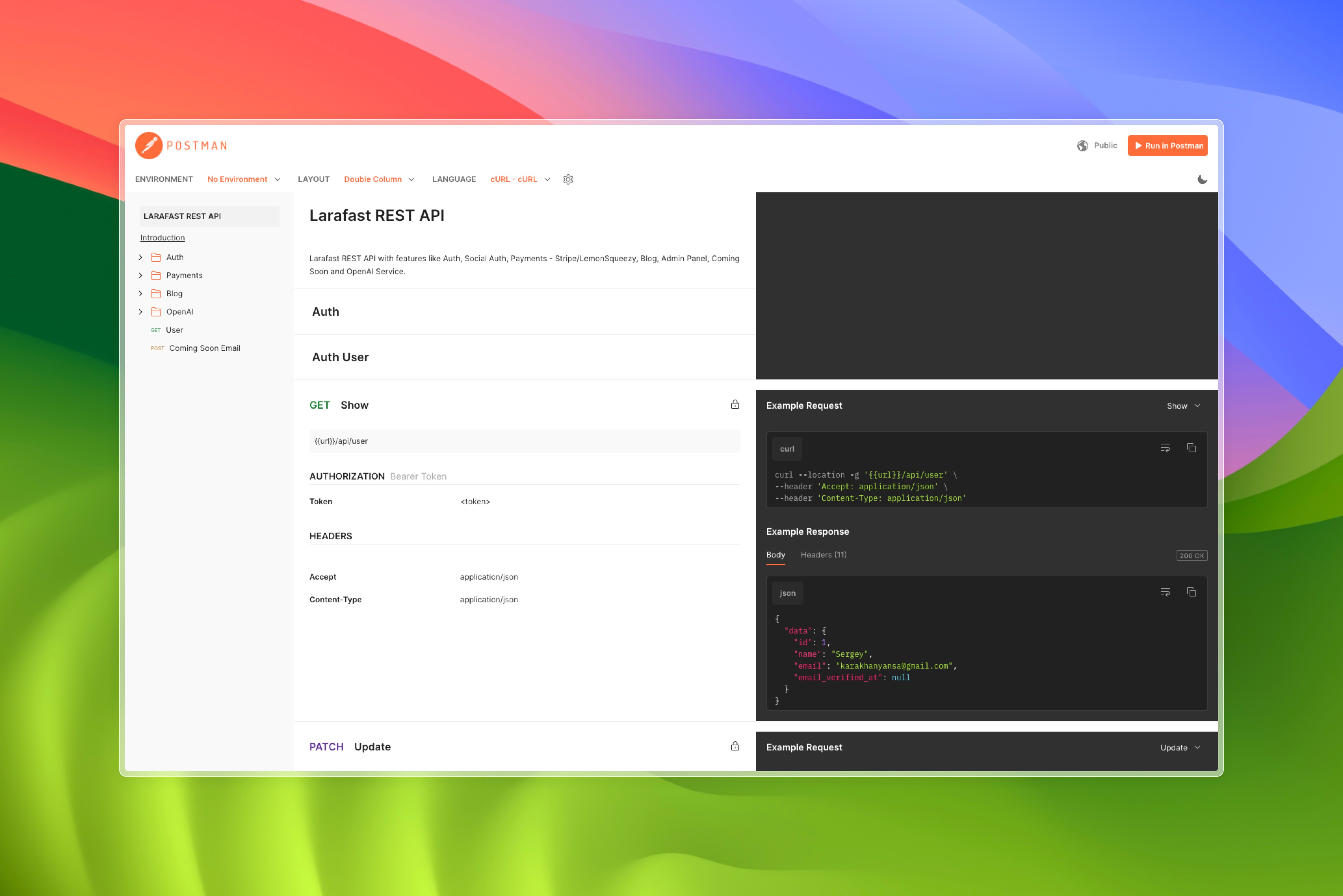Open the Payments folder icon

tap(155, 275)
